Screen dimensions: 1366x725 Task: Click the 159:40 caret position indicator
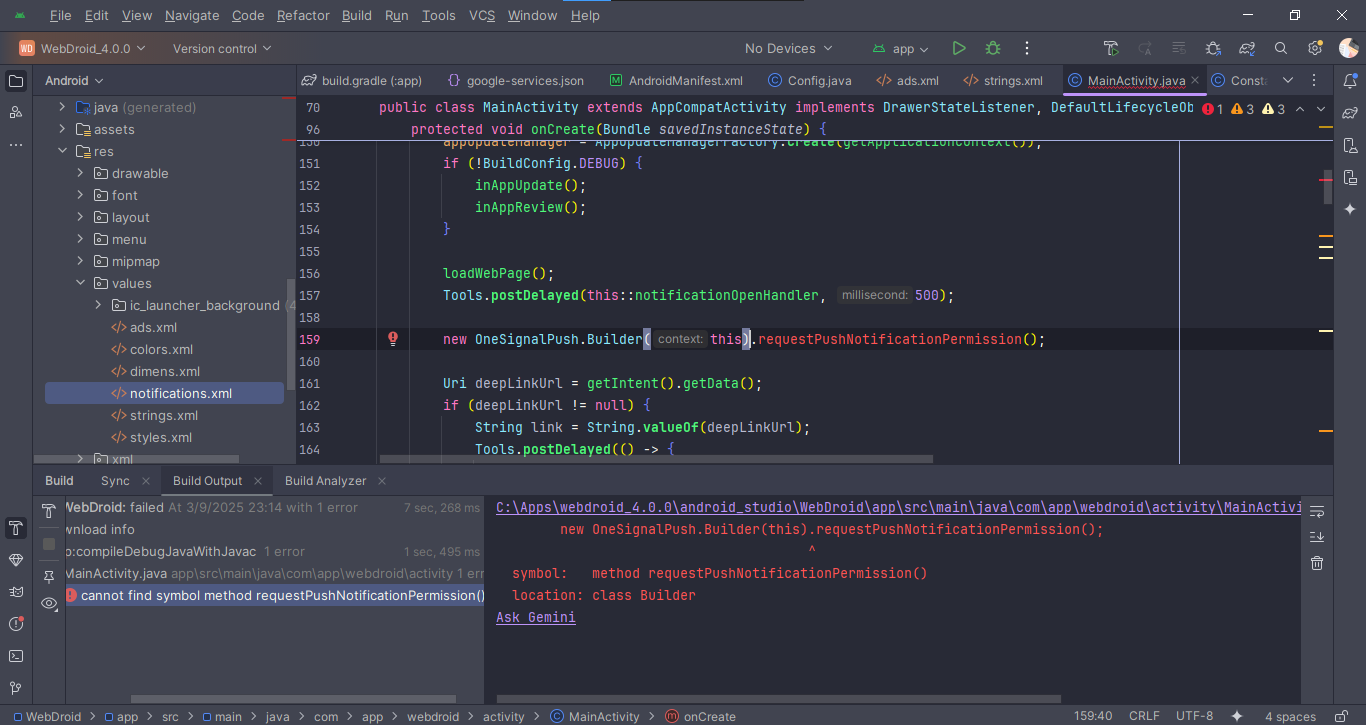point(1093,716)
